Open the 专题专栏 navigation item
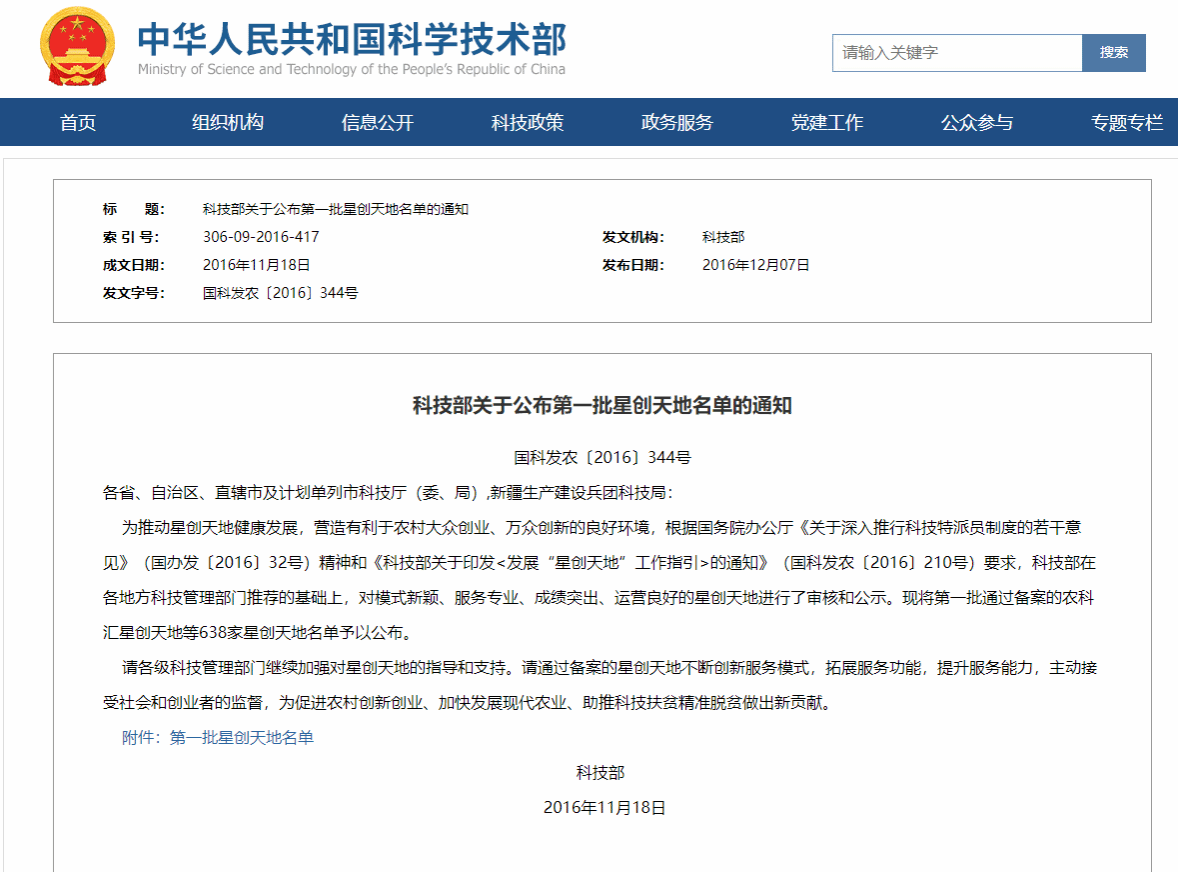Image resolution: width=1178 pixels, height=872 pixels. (1127, 123)
